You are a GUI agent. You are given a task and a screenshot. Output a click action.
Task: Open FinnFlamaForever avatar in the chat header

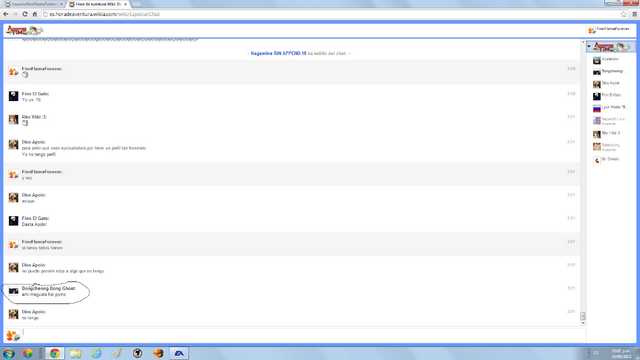pos(592,30)
